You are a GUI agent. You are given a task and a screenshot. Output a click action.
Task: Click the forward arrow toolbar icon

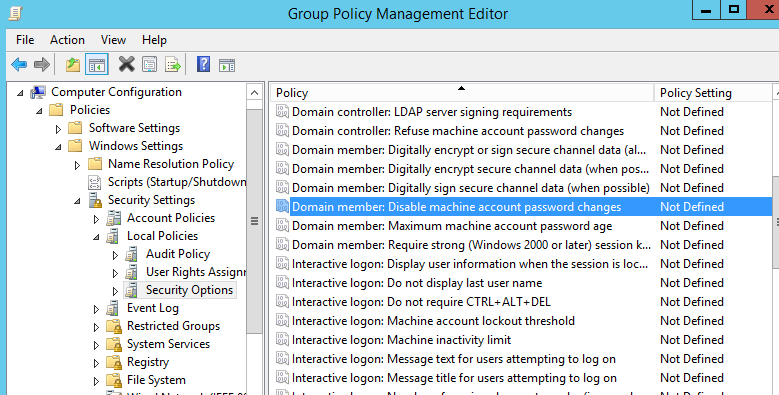(42, 65)
